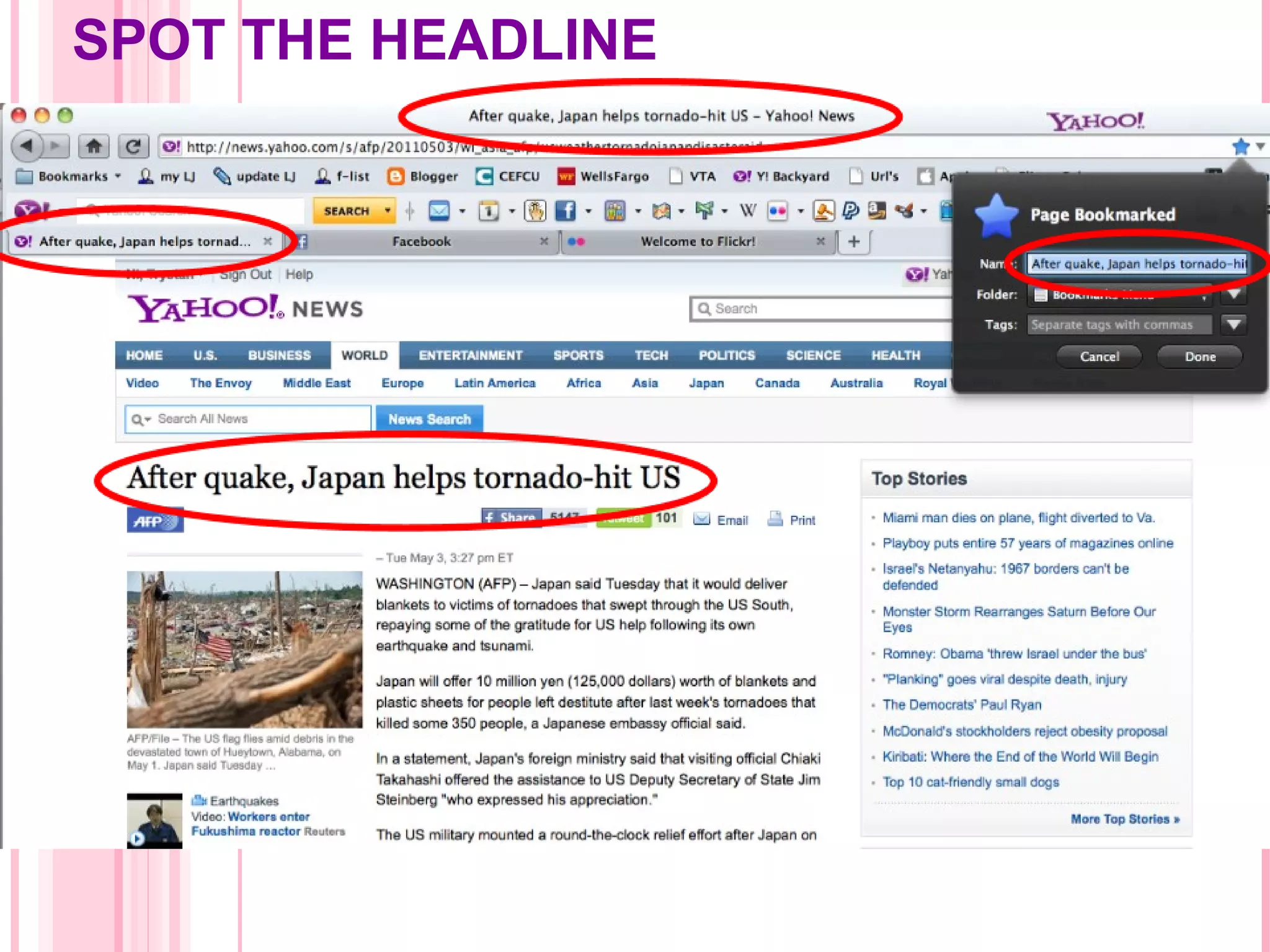Open the SEARCH button's dropdown arrow
This screenshot has height=952, width=1270.
coord(388,211)
